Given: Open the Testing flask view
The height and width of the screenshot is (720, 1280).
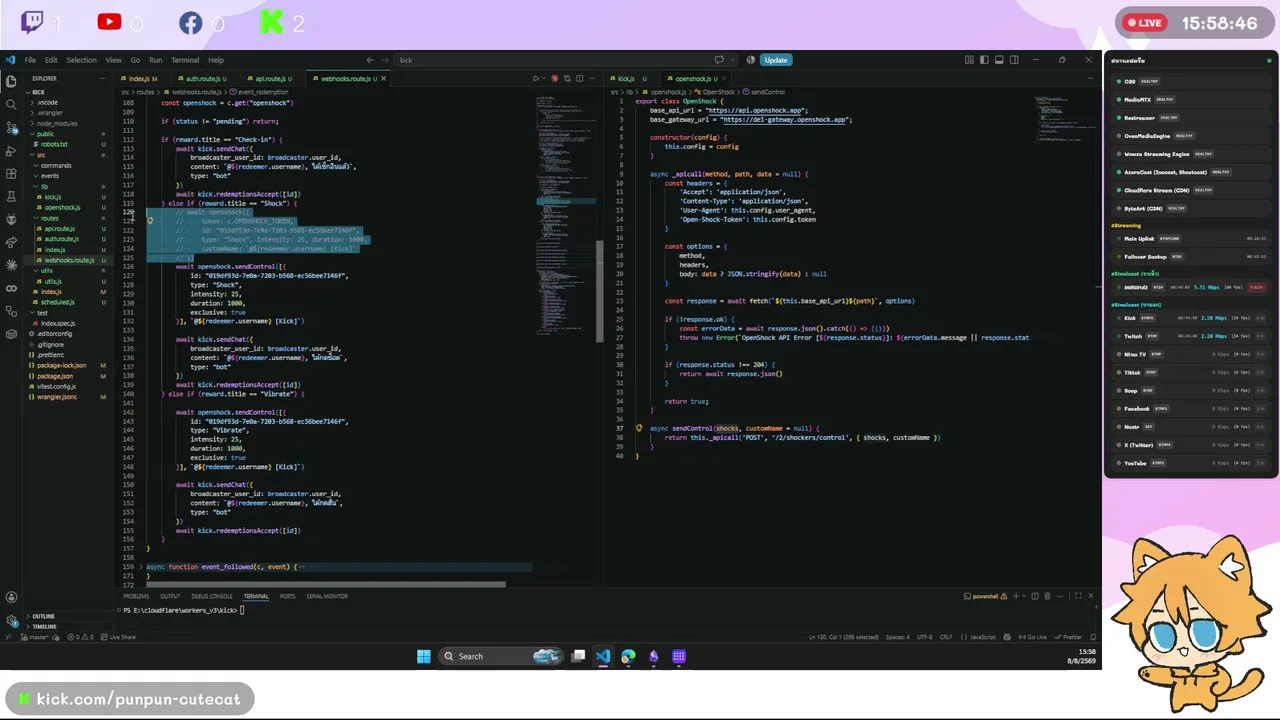Looking at the screenshot, I should point(11,196).
